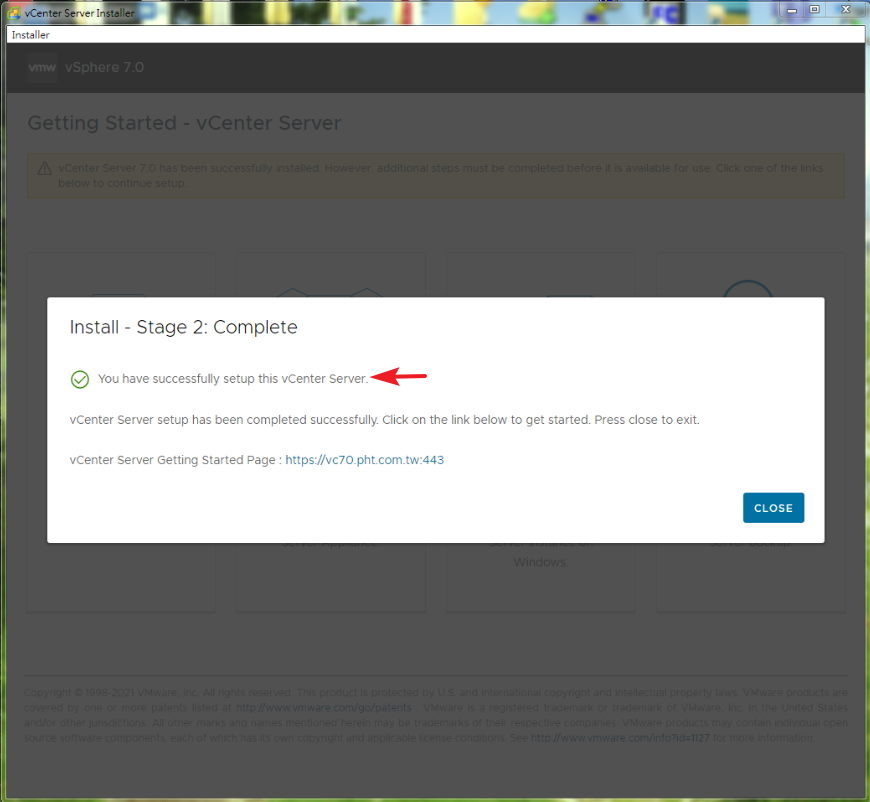The width and height of the screenshot is (870, 802).
Task: Click the warning triangle icon in the banner
Action: tap(44, 169)
